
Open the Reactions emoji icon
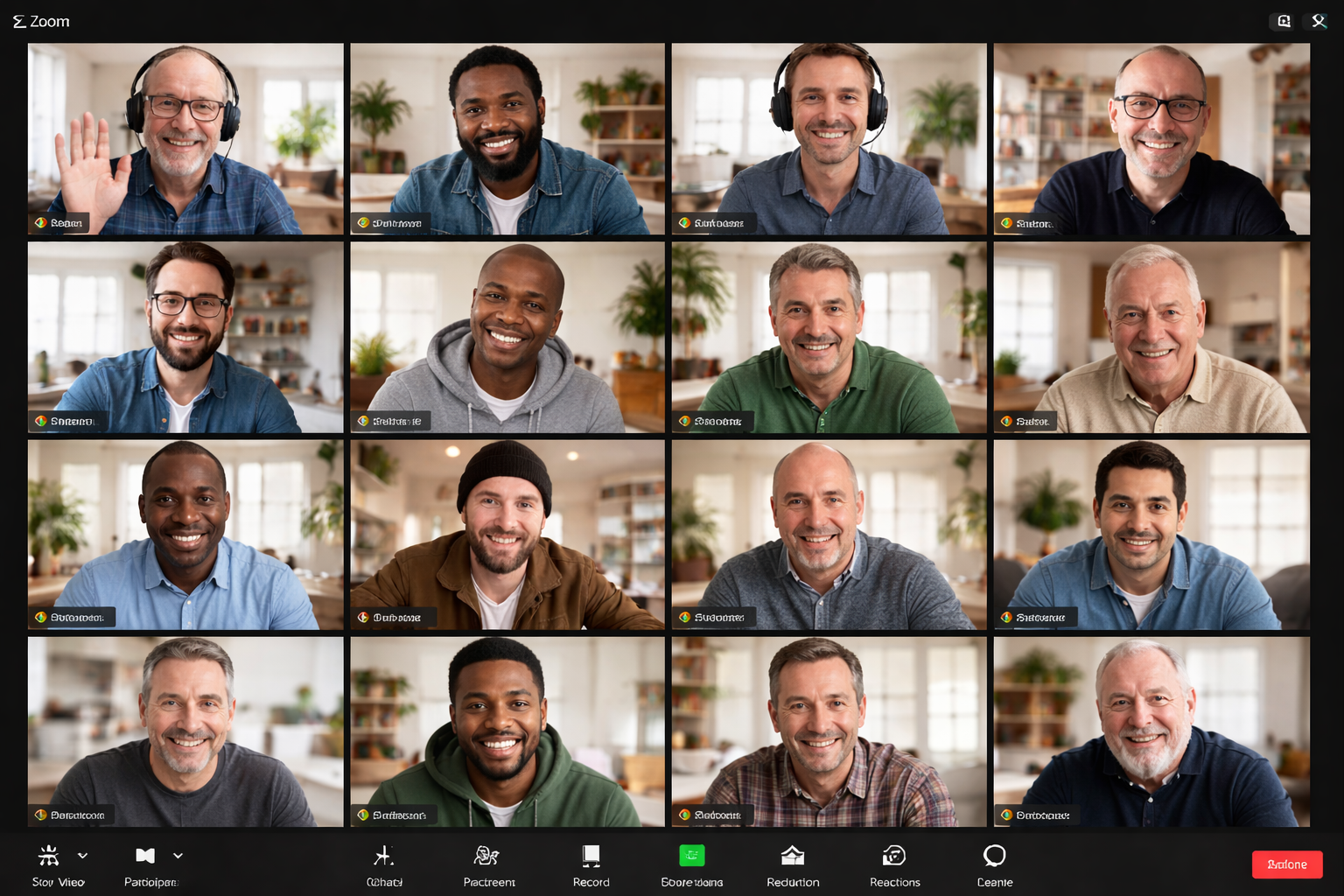(894, 856)
